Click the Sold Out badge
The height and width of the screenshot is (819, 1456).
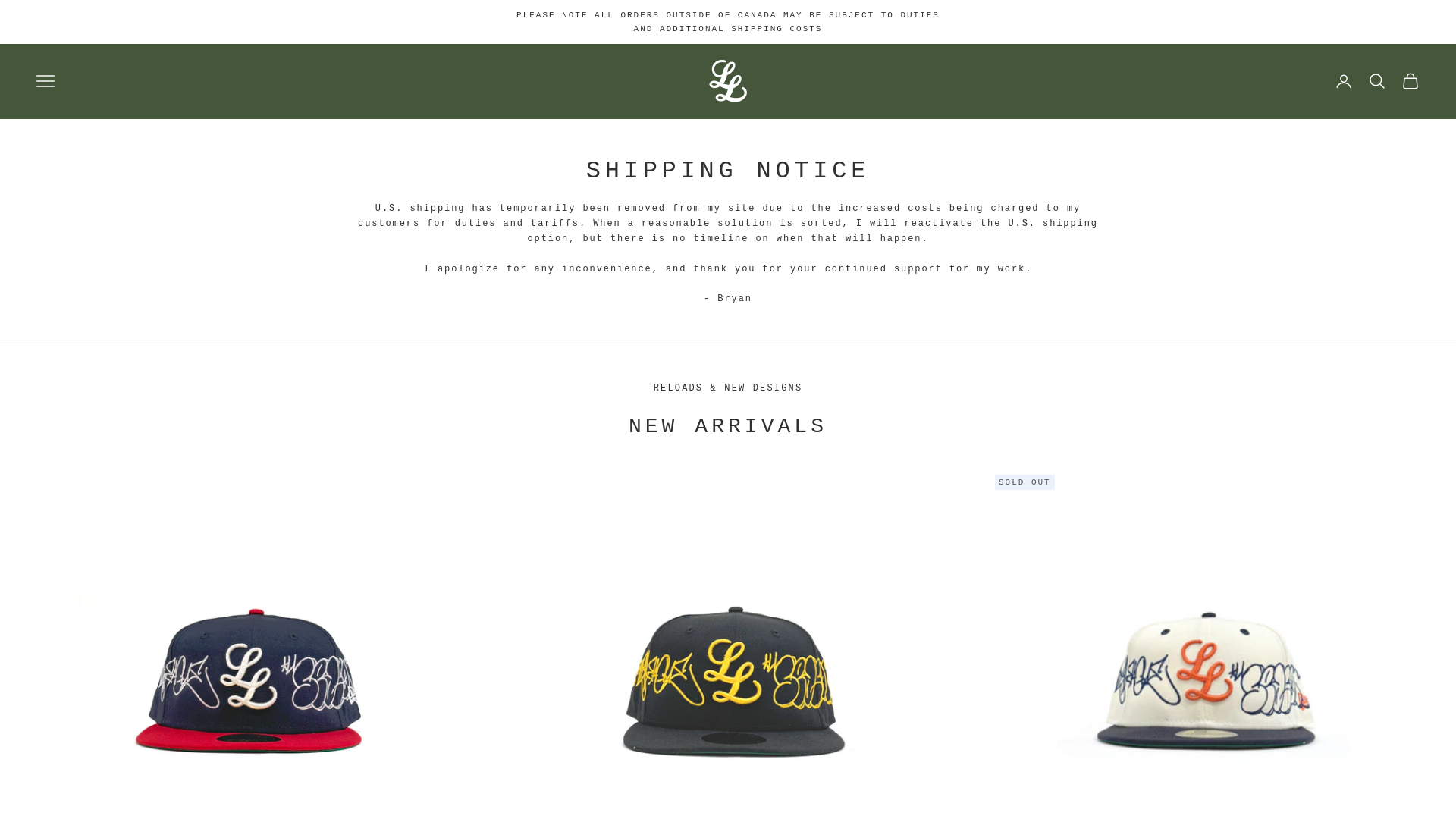tap(1025, 482)
